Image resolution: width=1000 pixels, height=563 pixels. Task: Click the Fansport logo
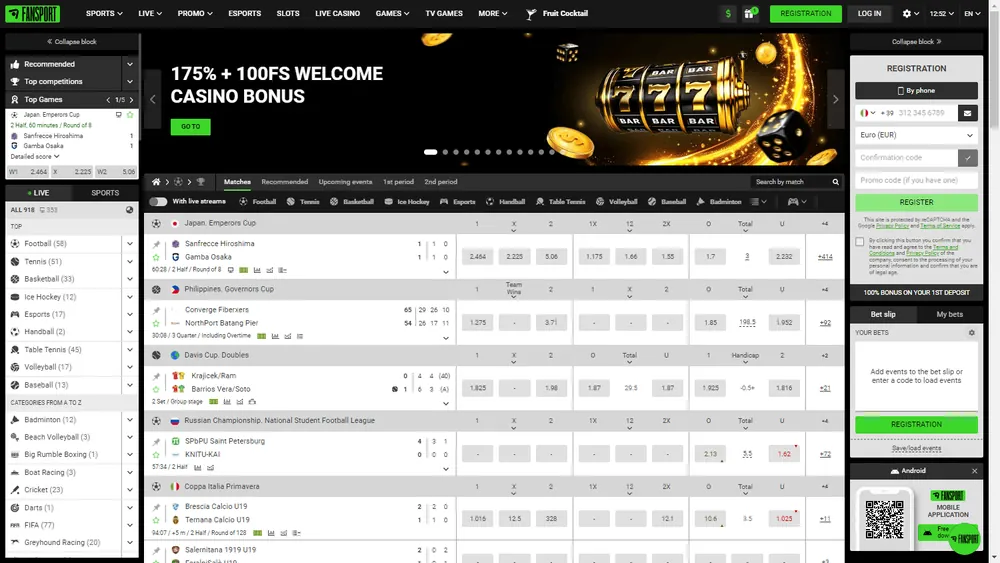(33, 13)
